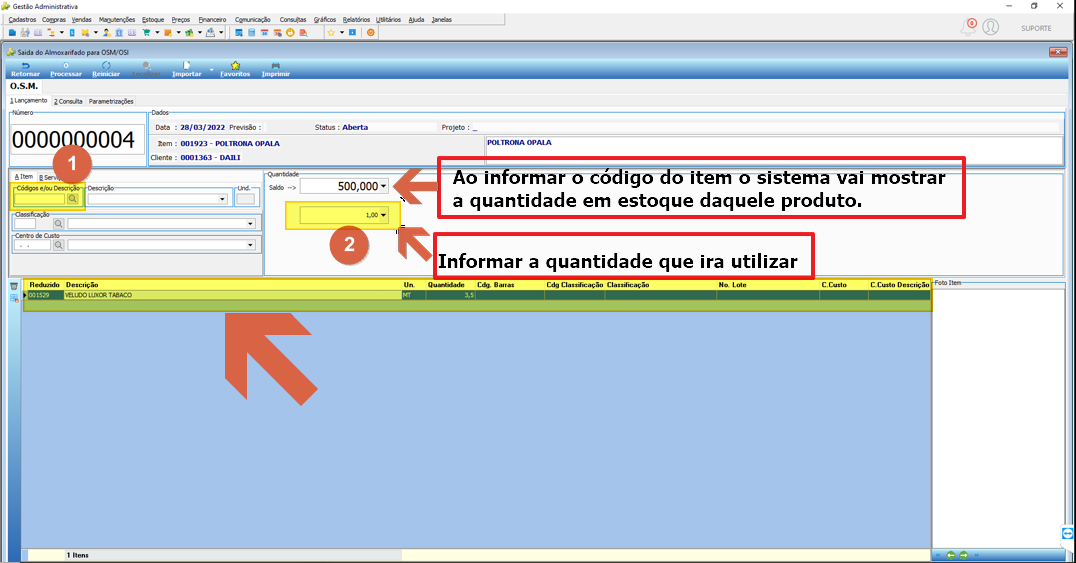
Task: Click the Quantidade column header in grid
Action: point(446,284)
